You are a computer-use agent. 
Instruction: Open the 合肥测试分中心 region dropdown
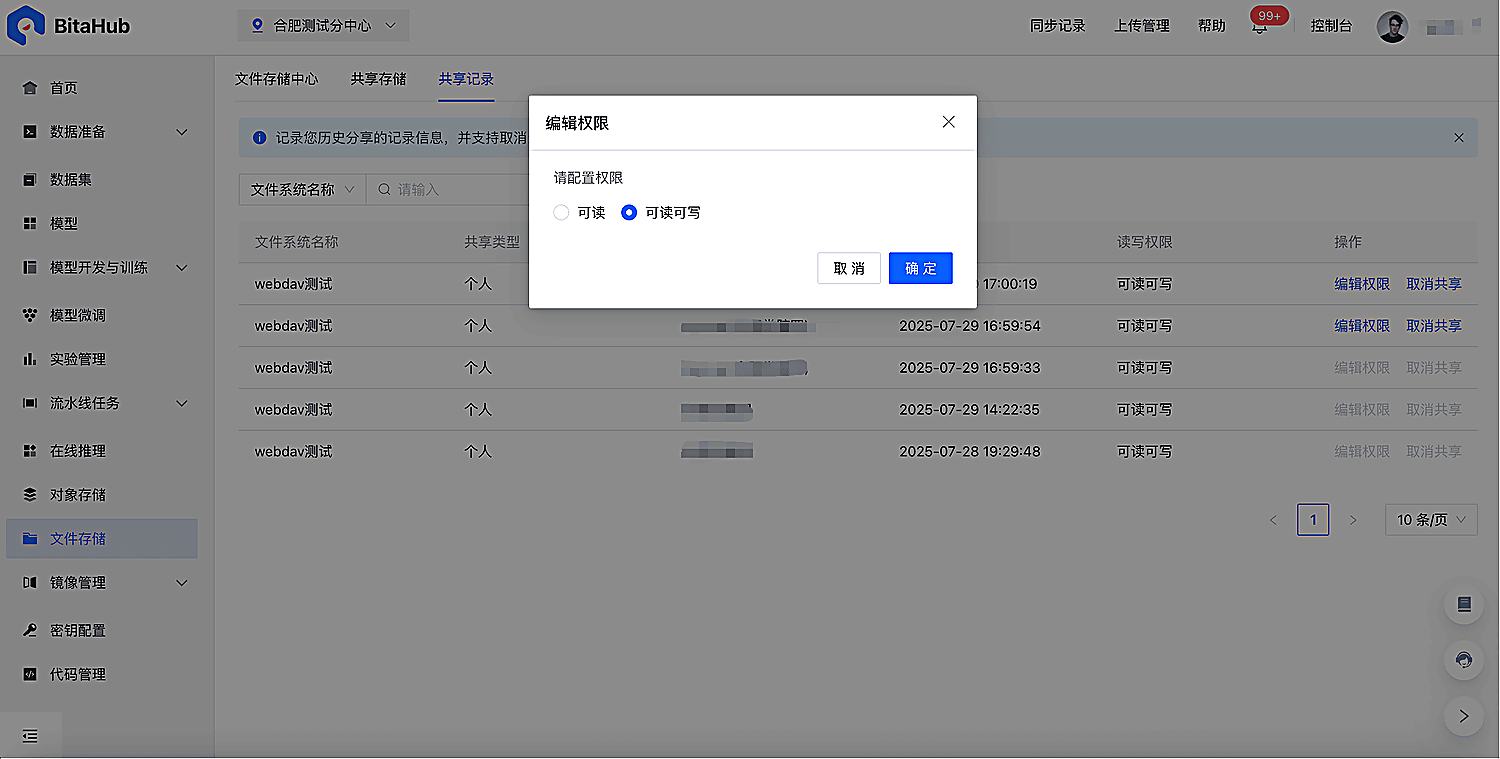(x=323, y=26)
